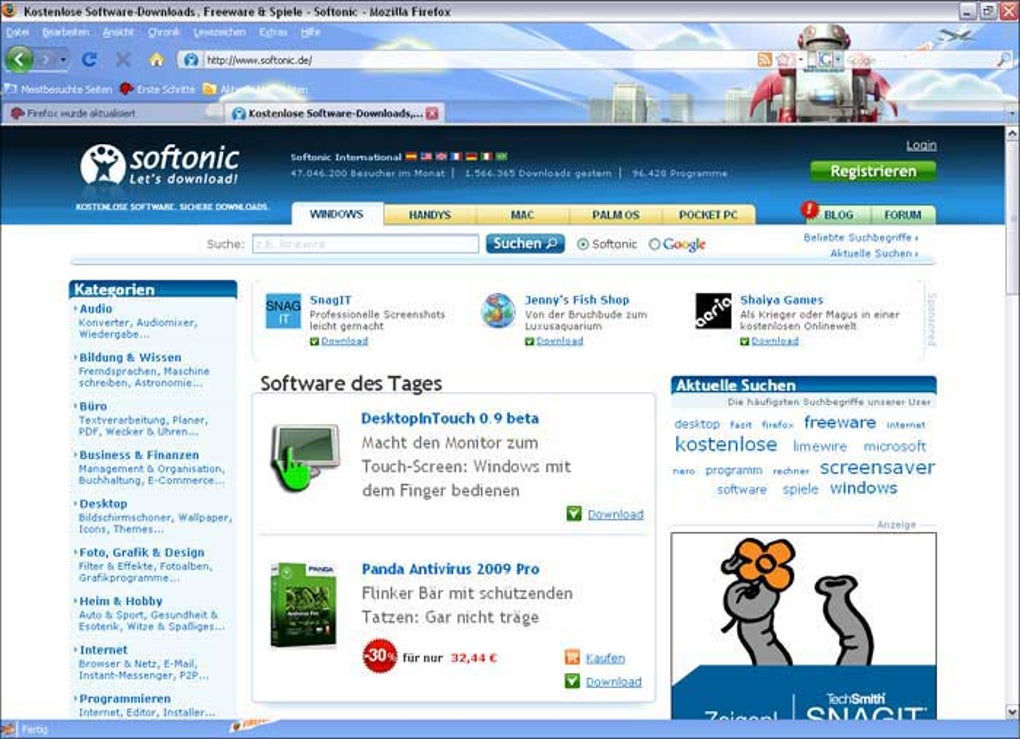The width and height of the screenshot is (1020, 739).
Task: Open SnagIT sponsored icon
Action: (x=283, y=311)
